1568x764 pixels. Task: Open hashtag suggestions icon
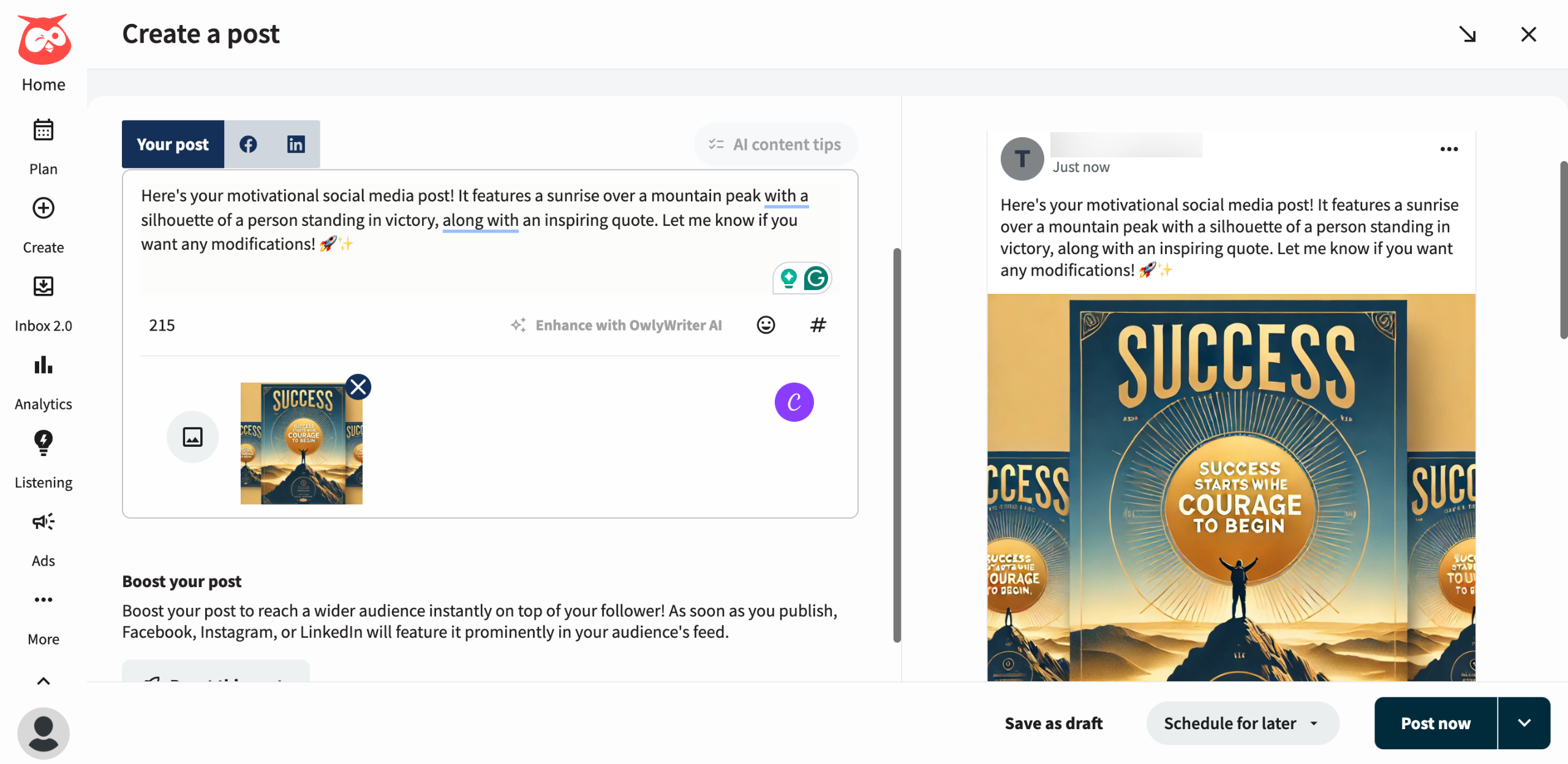818,325
